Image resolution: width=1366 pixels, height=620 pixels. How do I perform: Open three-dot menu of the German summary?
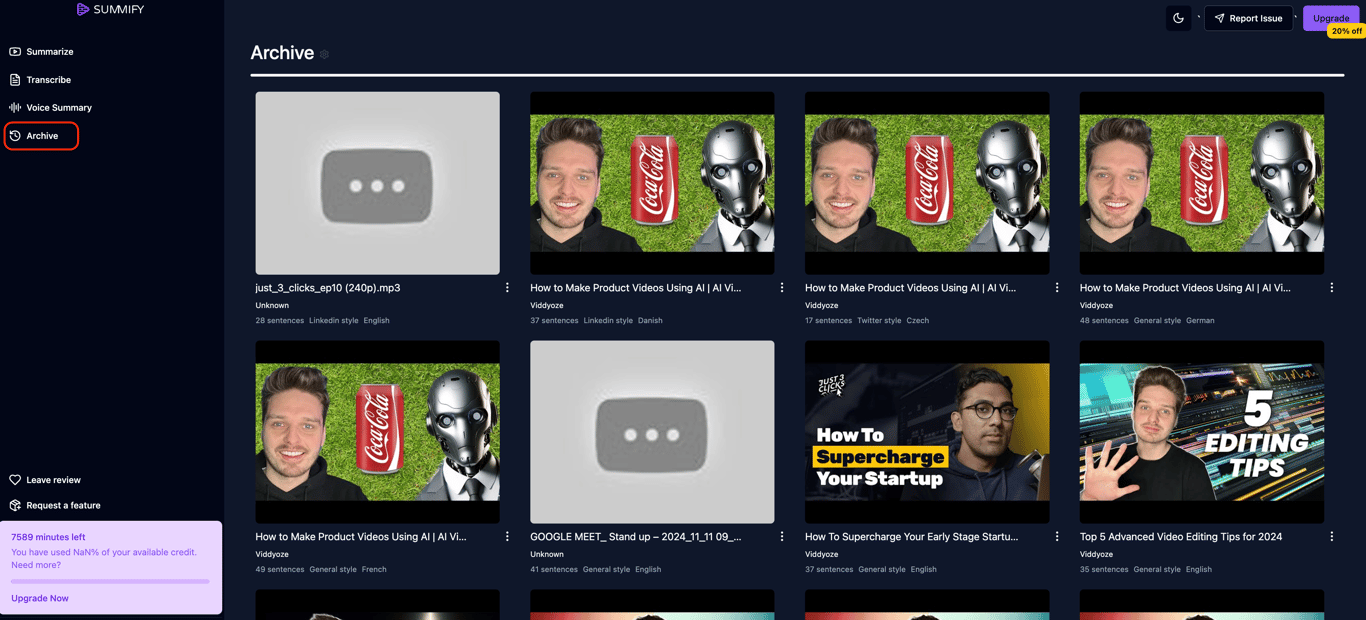[x=1332, y=288]
